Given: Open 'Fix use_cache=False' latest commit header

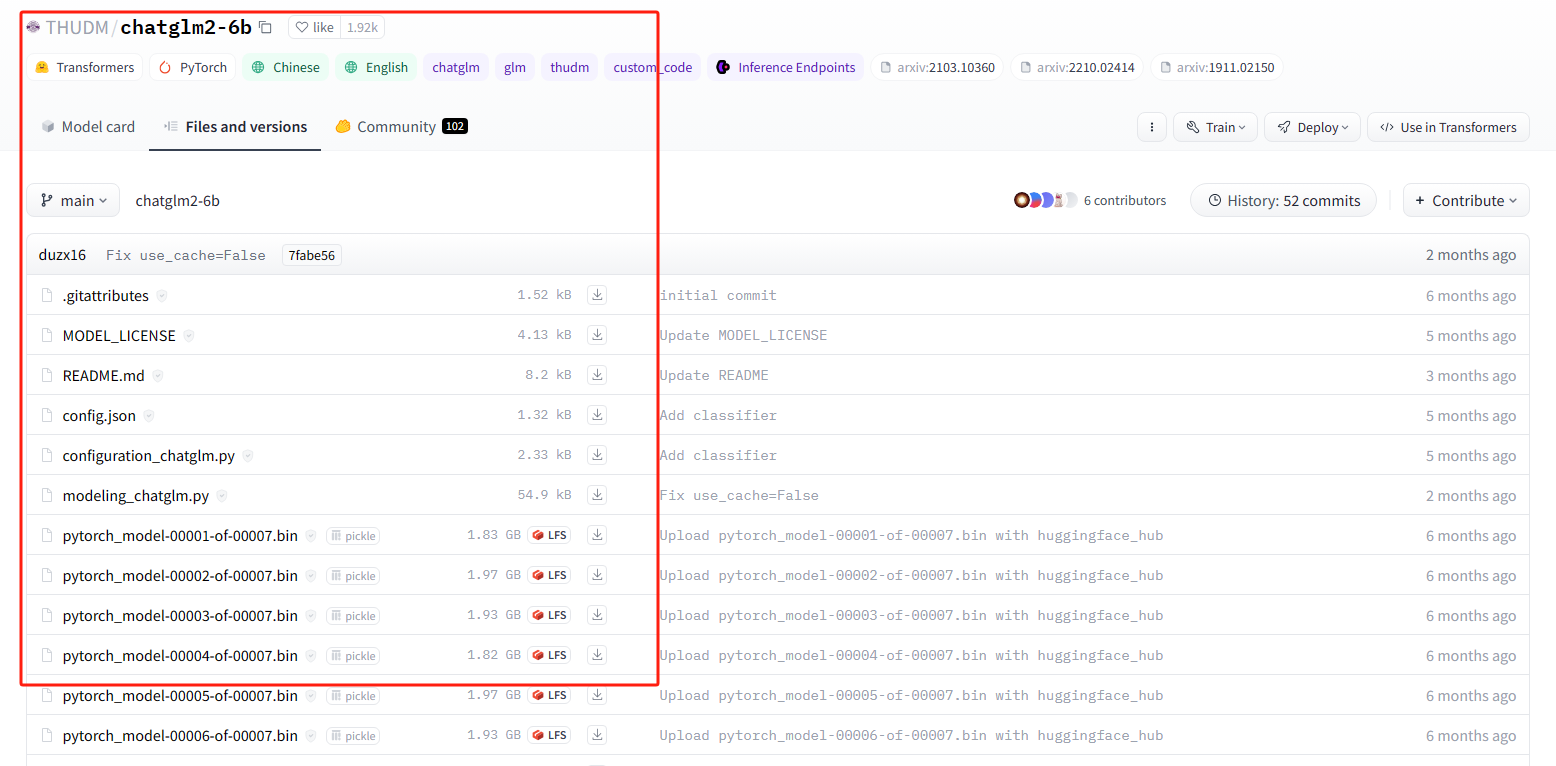Looking at the screenshot, I should click(186, 255).
